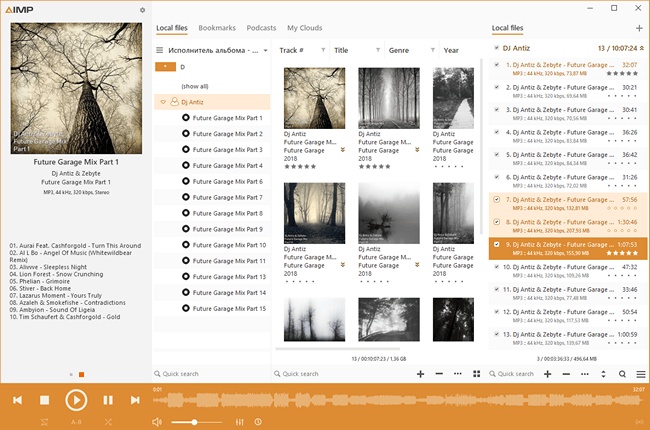Adjust the volume slider
Viewport: 650px width, 430px height.
point(194,422)
